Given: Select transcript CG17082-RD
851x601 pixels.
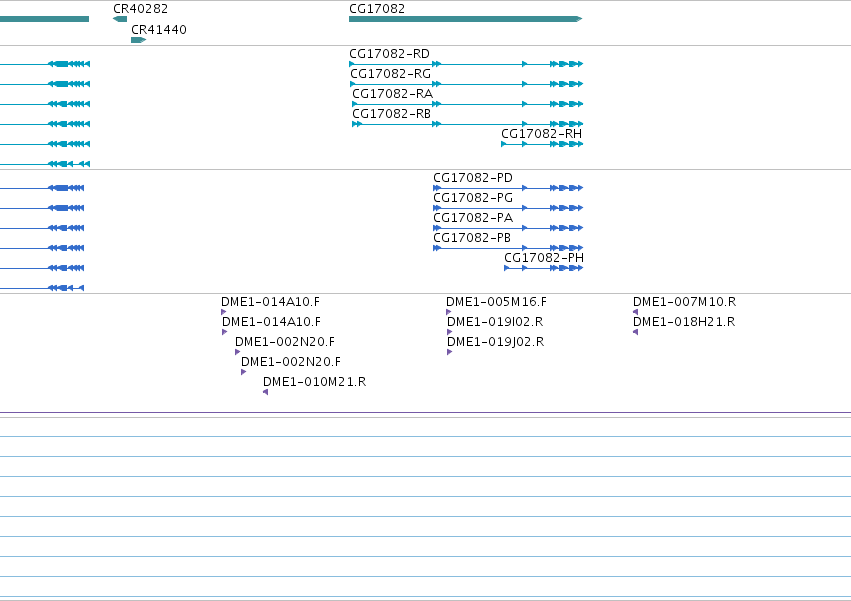Looking at the screenshot, I should coord(466,64).
